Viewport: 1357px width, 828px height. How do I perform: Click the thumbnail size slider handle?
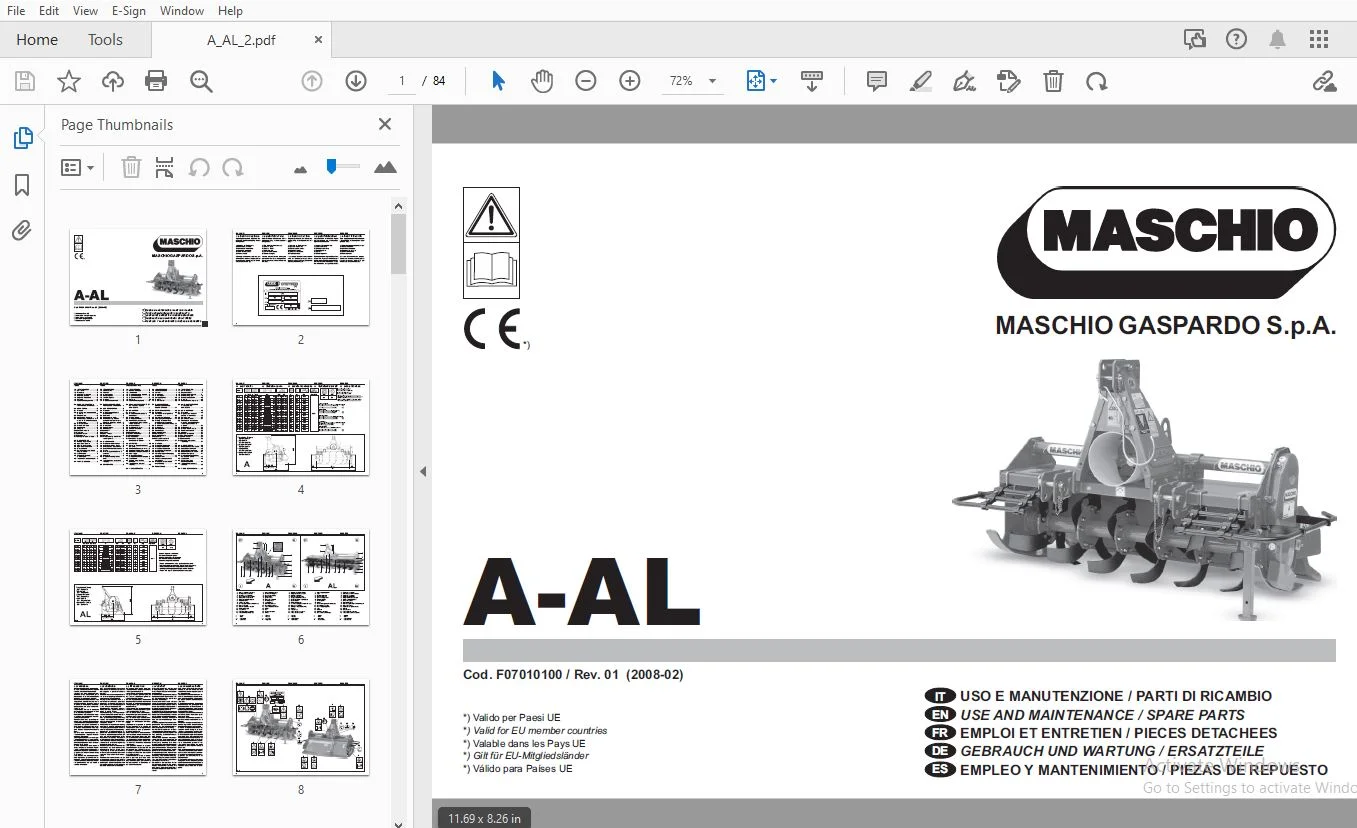332,166
